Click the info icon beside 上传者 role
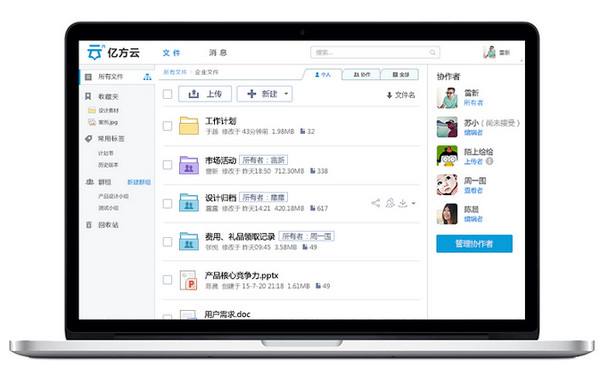 pyautogui.click(x=489, y=161)
